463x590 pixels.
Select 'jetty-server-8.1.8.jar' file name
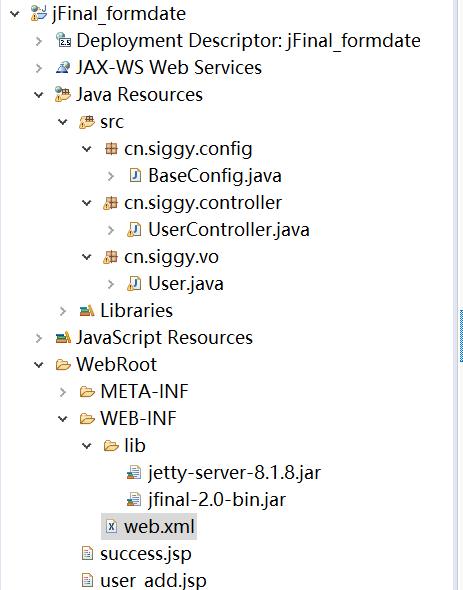[x=235, y=473]
